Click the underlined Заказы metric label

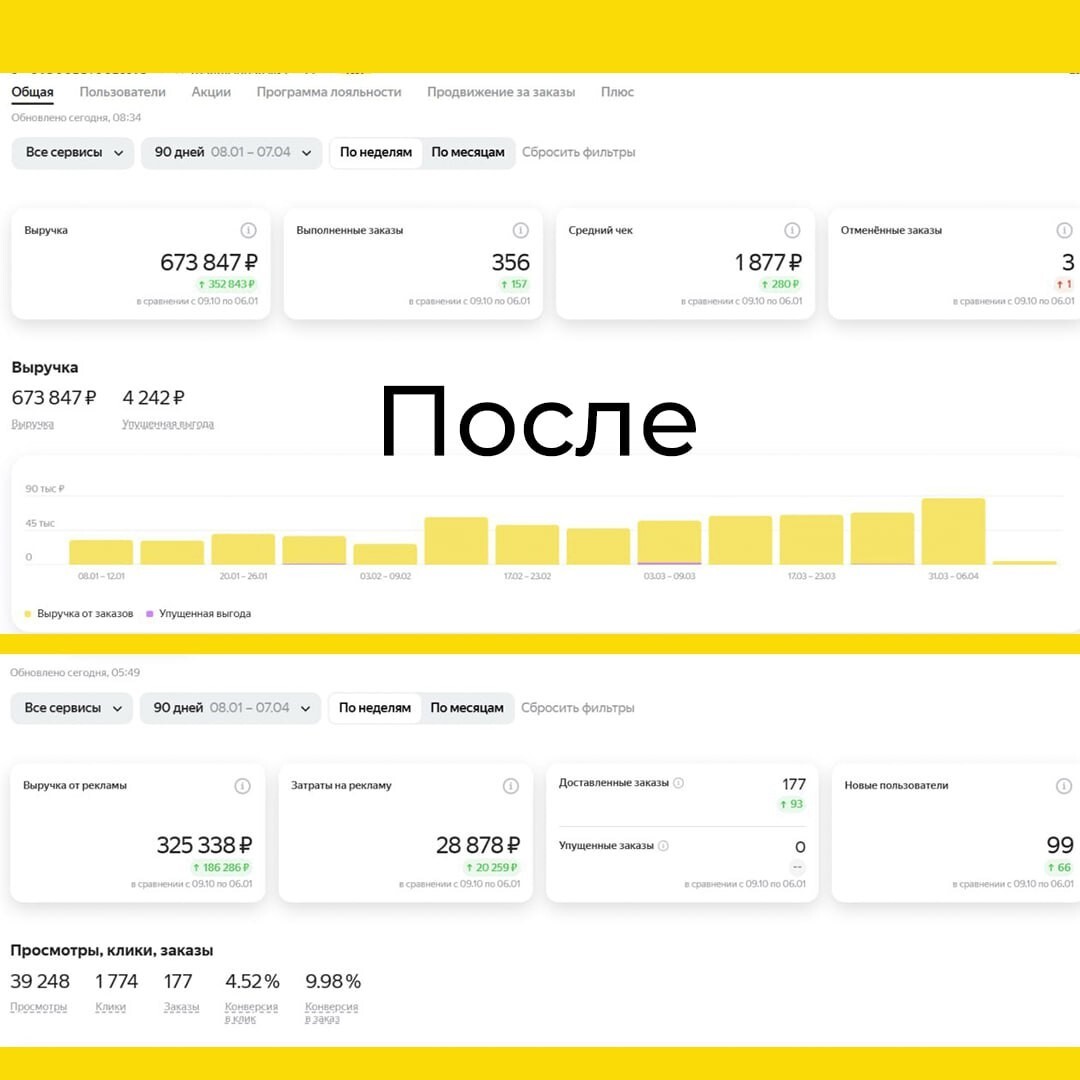pos(181,1007)
